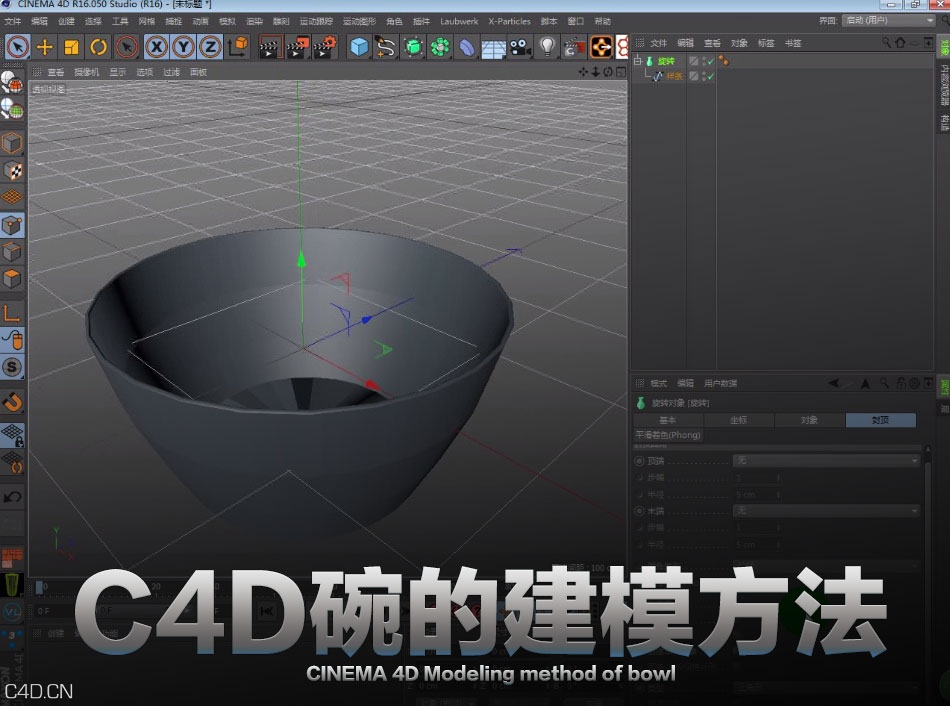Open the viewport 显示 menu

click(x=118, y=72)
